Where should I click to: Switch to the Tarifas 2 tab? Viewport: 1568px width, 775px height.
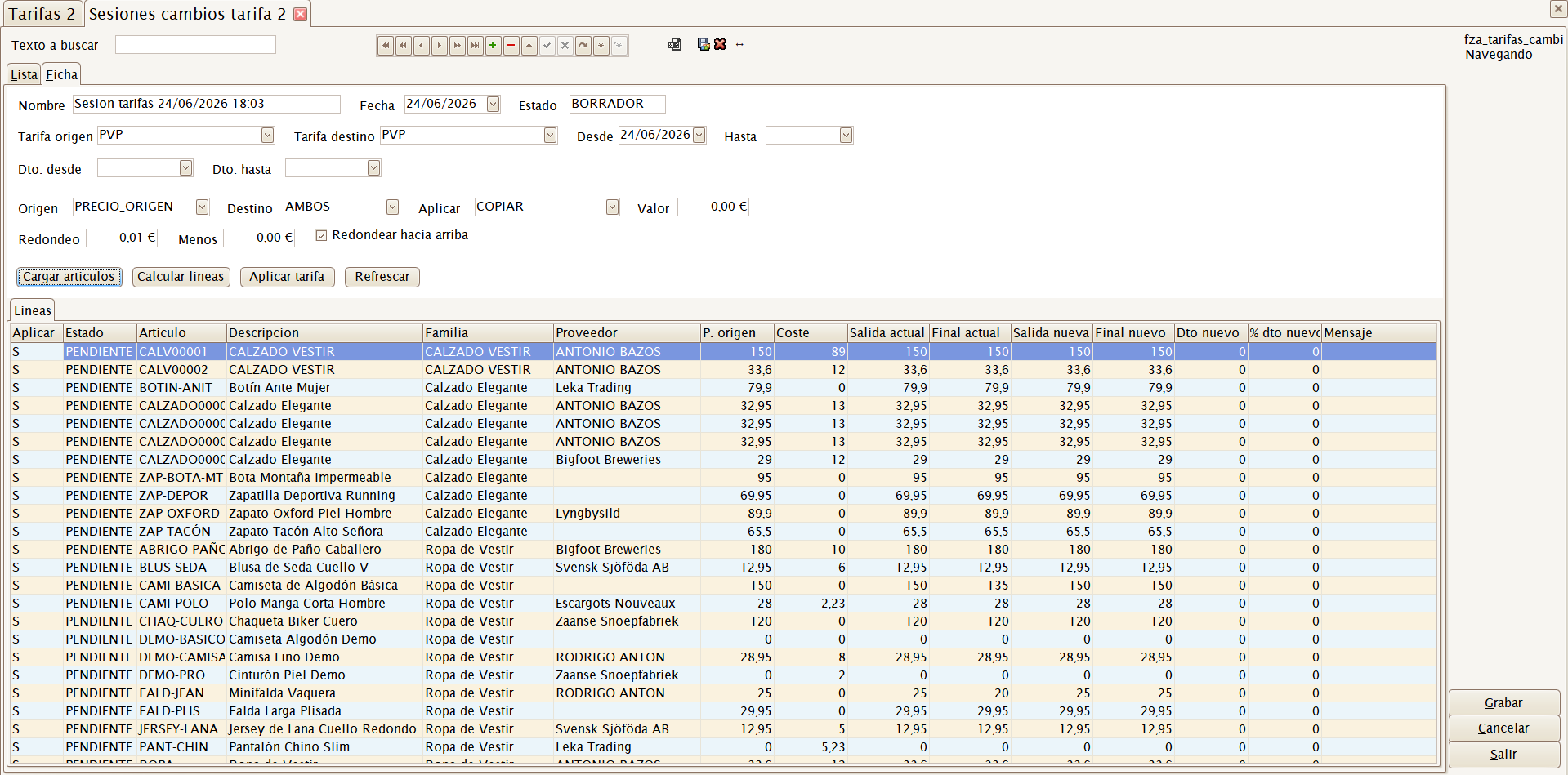[42, 14]
